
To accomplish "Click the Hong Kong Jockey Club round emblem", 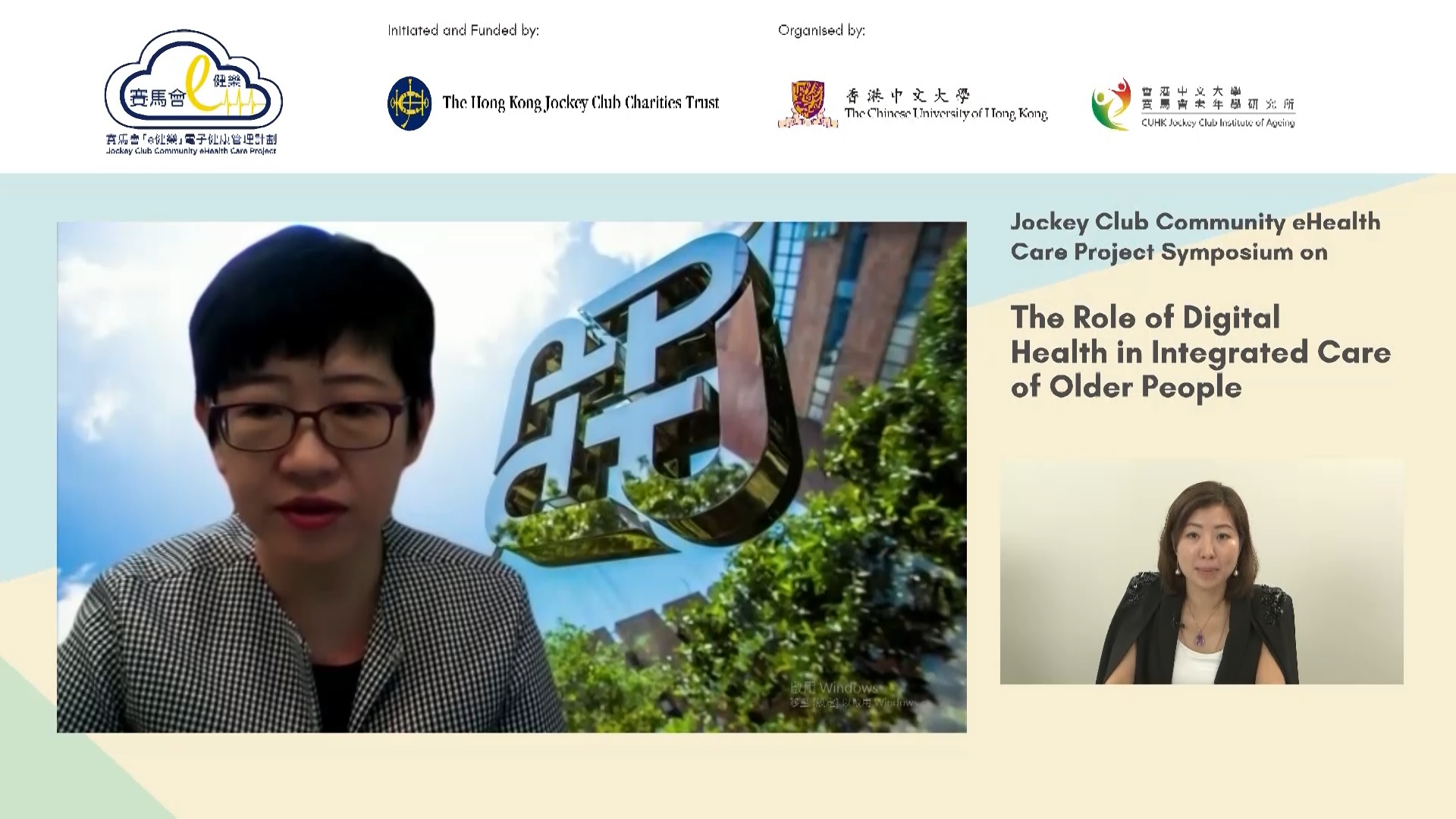I will click(x=409, y=103).
